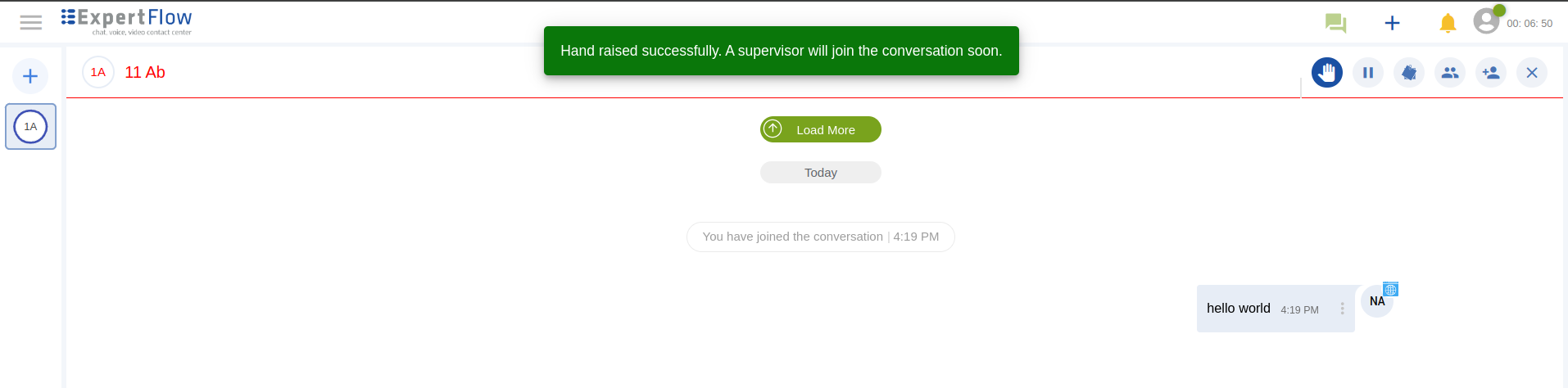Click the 11 Ab customer name
The height and width of the screenshot is (388, 1568).
(x=145, y=73)
